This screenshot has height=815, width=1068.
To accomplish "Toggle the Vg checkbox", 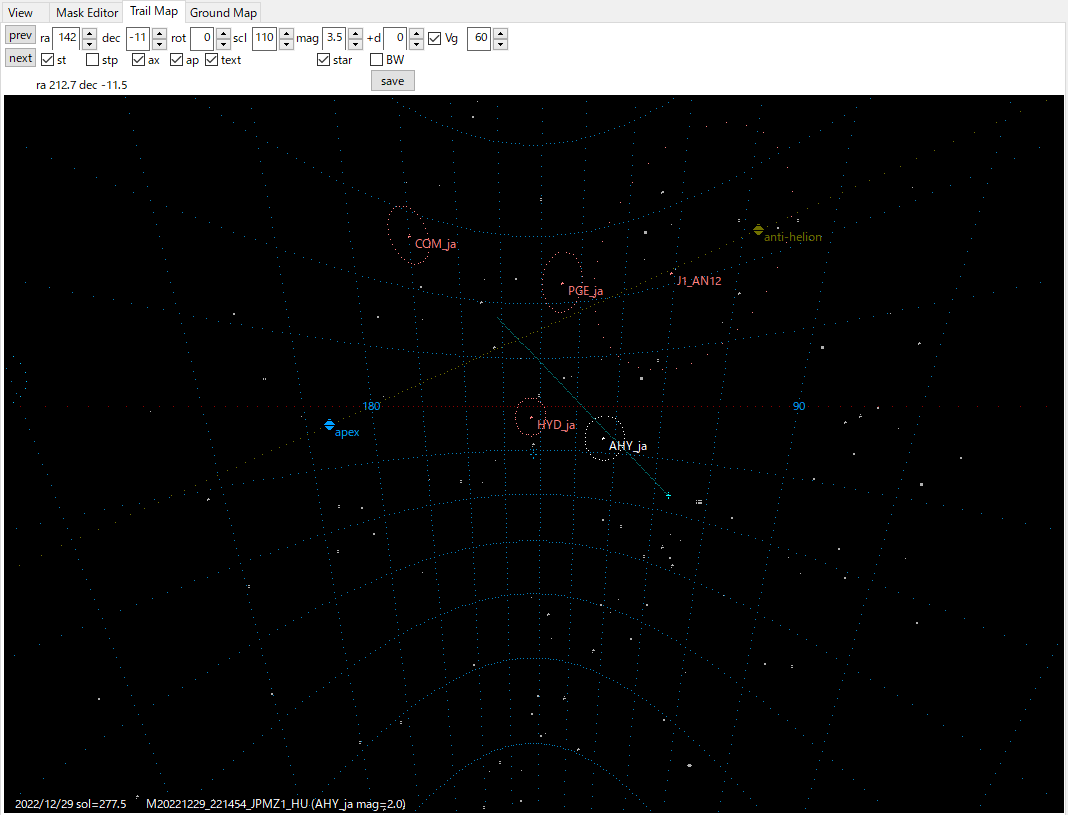I will click(435, 39).
